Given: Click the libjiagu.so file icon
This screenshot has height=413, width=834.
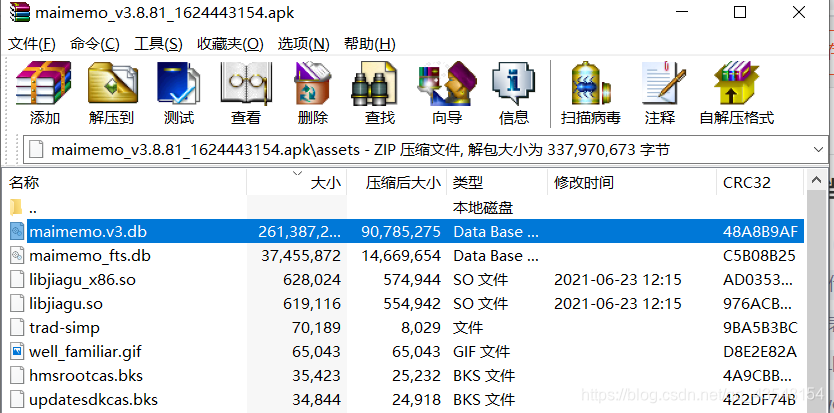Looking at the screenshot, I should 18,304.
